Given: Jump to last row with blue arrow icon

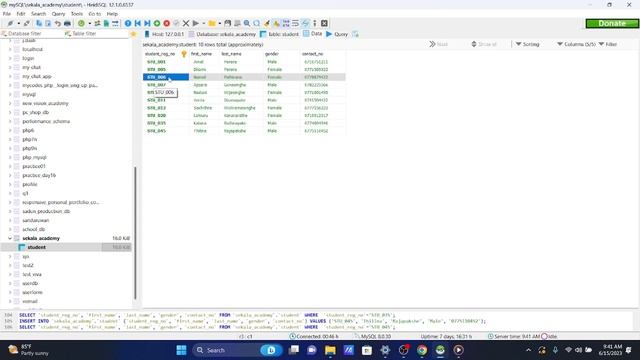Looking at the screenshot, I should [147, 23].
